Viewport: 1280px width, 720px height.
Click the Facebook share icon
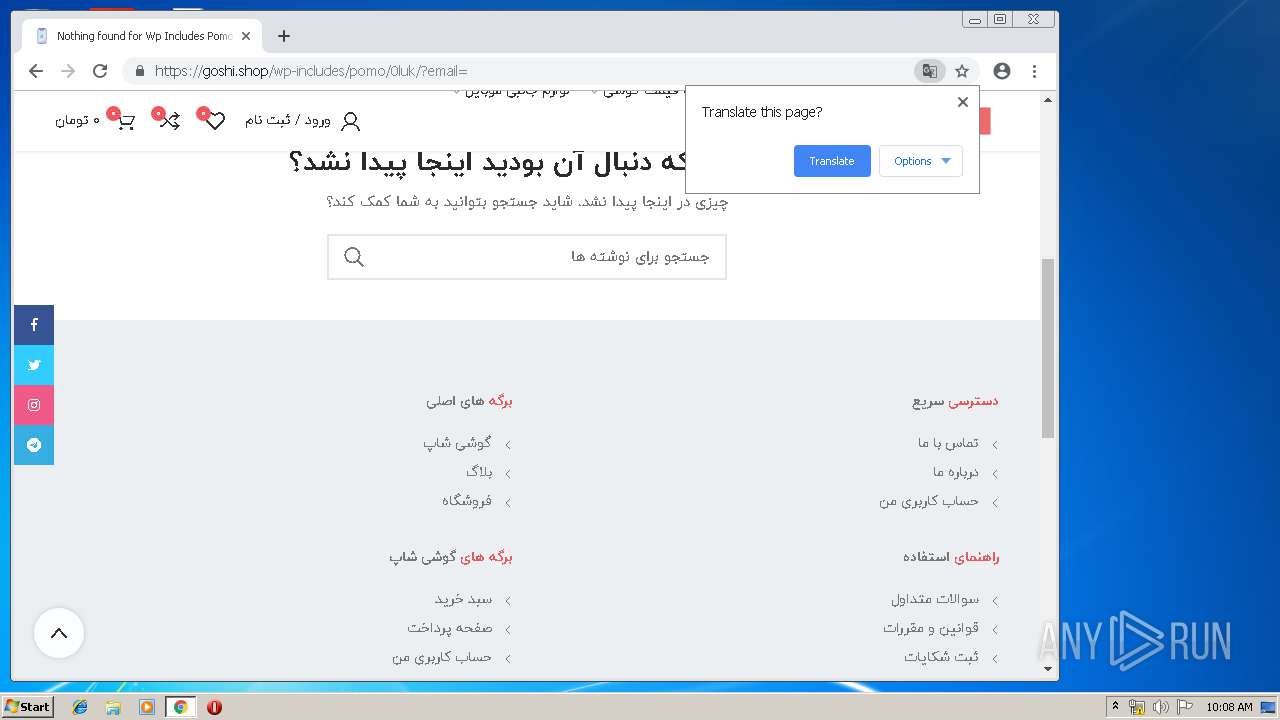(34, 325)
